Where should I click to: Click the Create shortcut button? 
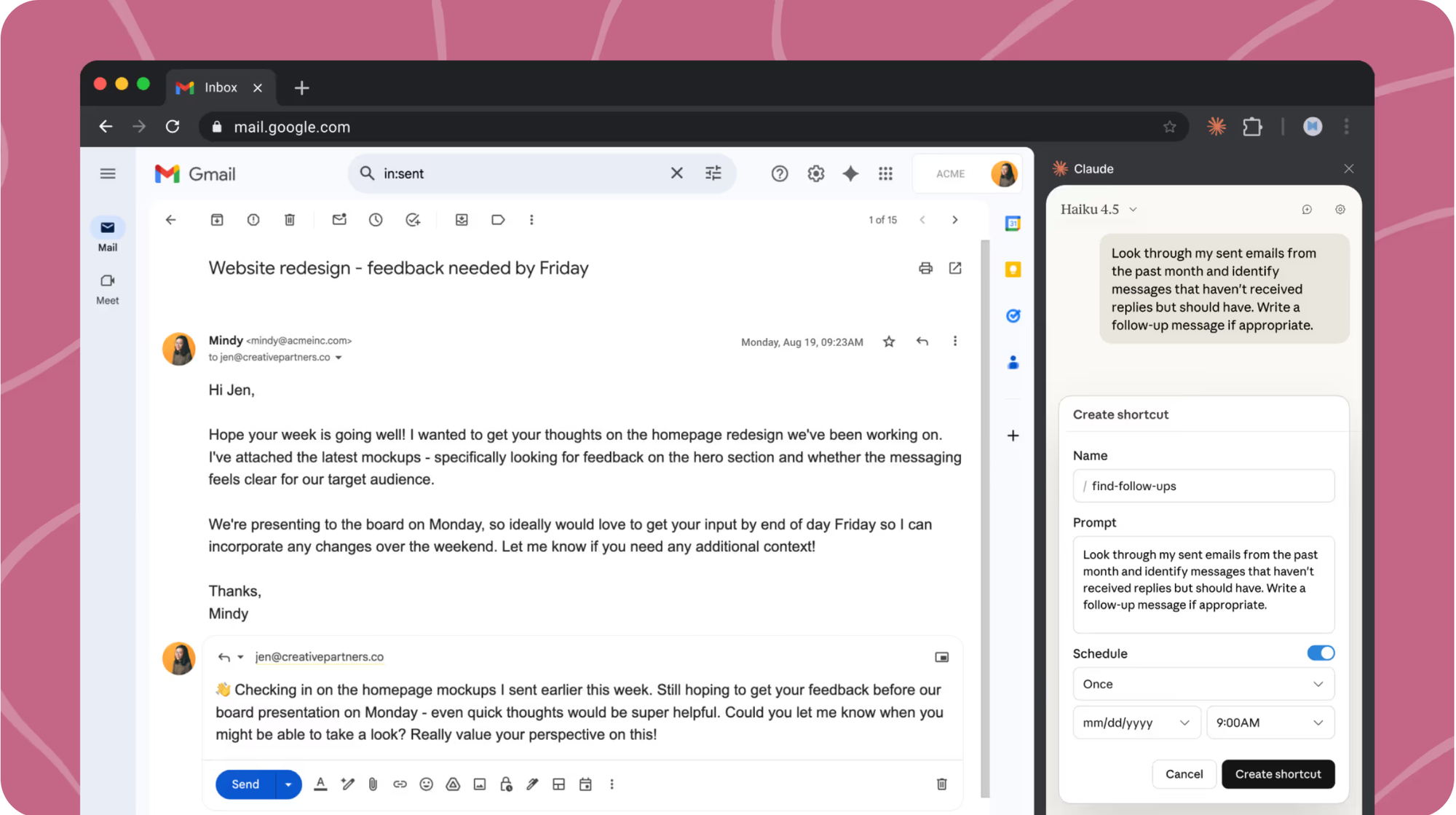point(1278,774)
